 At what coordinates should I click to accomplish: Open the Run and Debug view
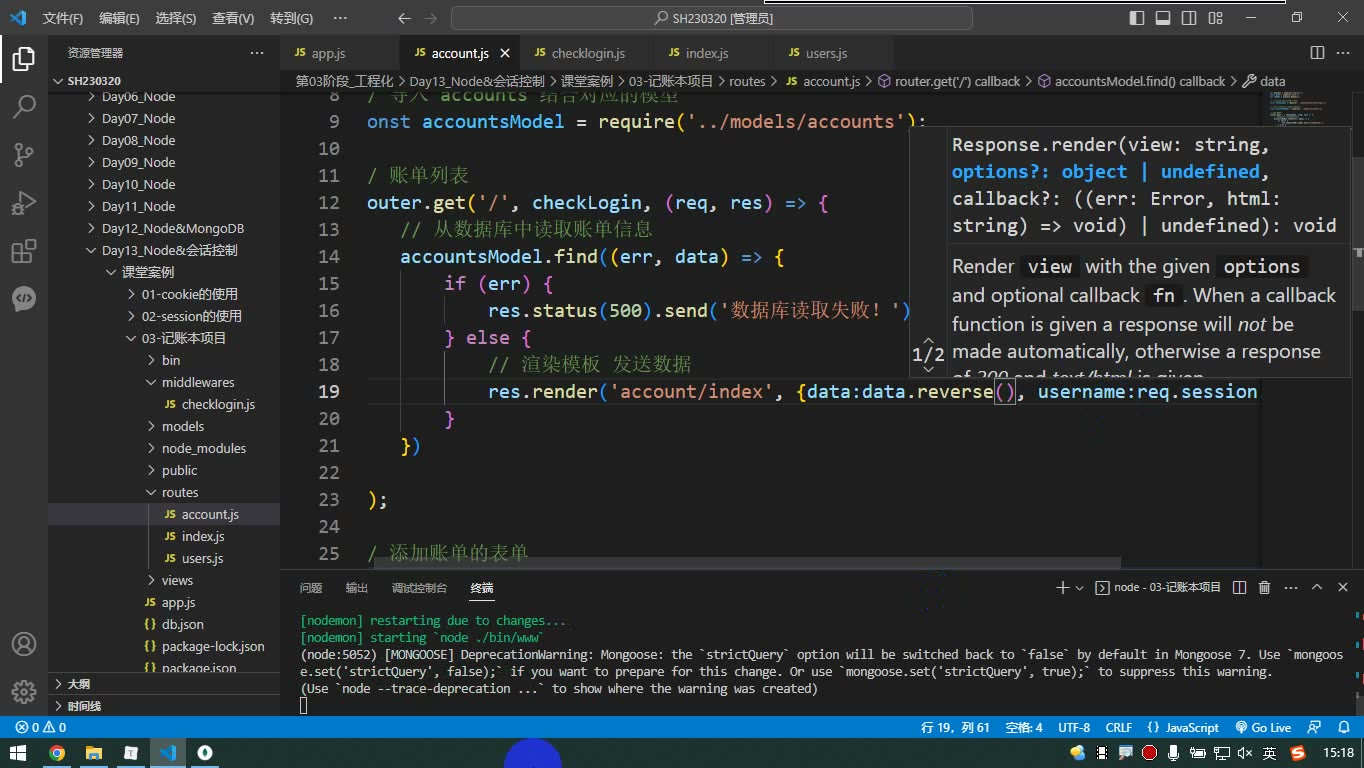24,203
